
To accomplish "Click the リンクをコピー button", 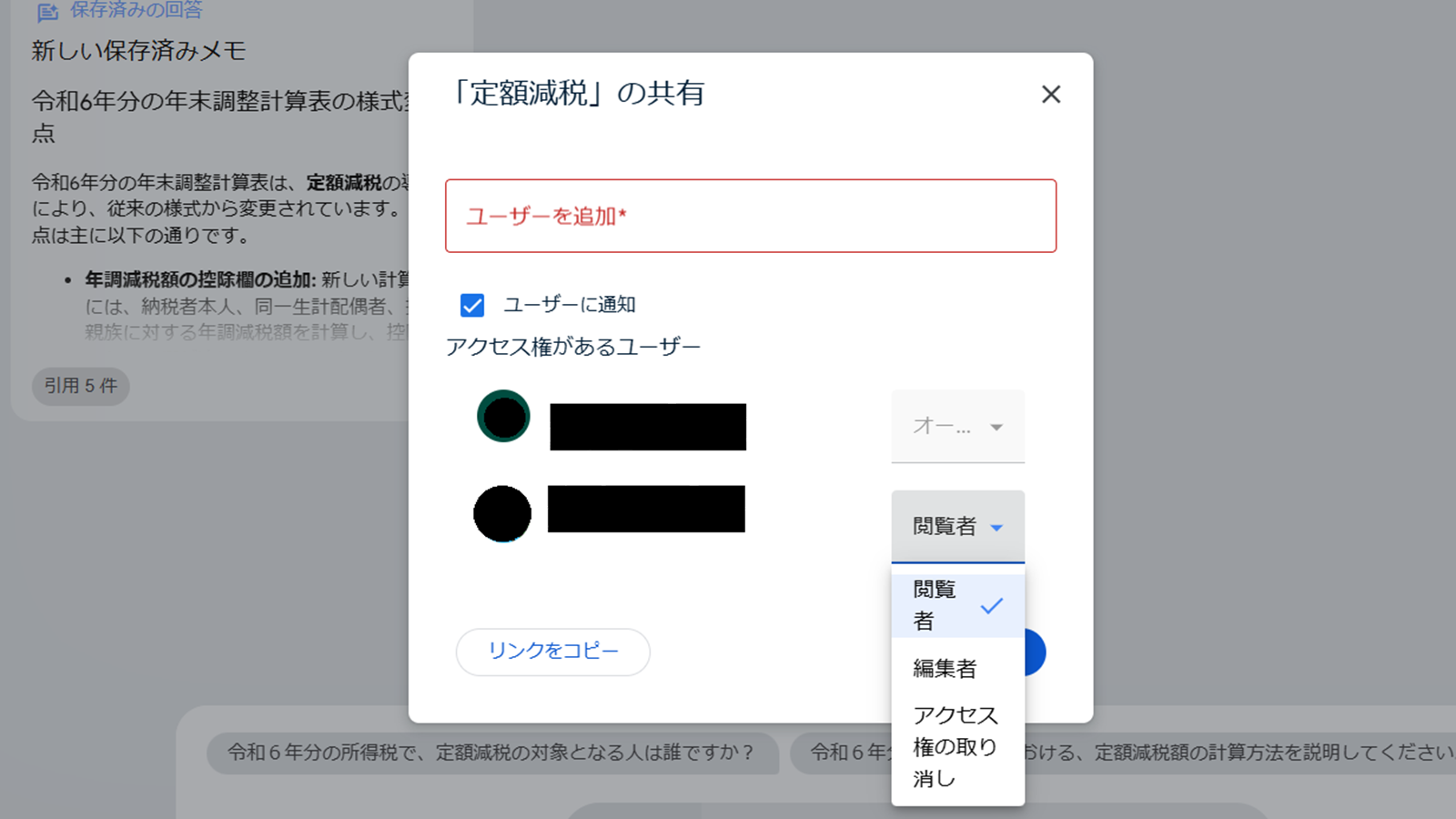I will click(x=552, y=652).
